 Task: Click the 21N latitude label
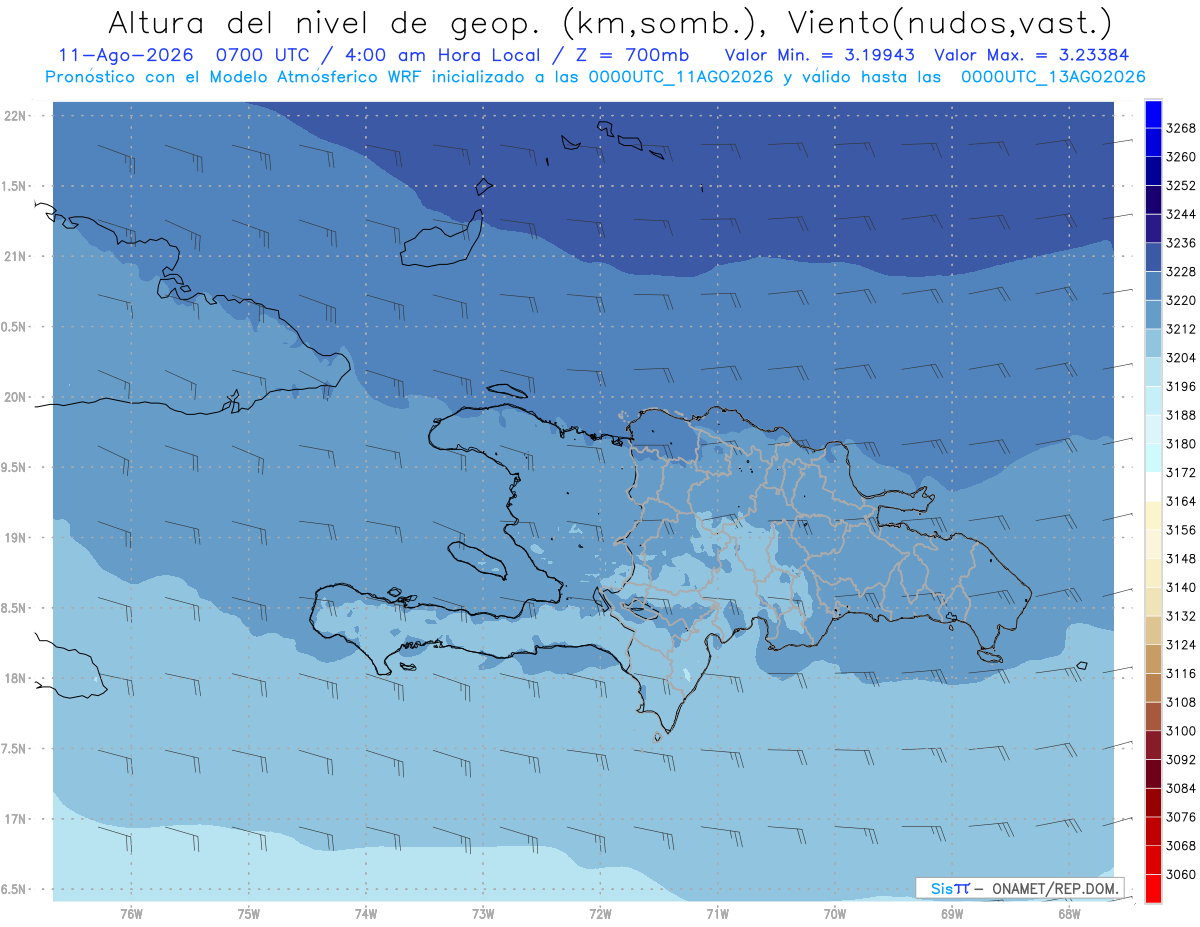pos(17,257)
